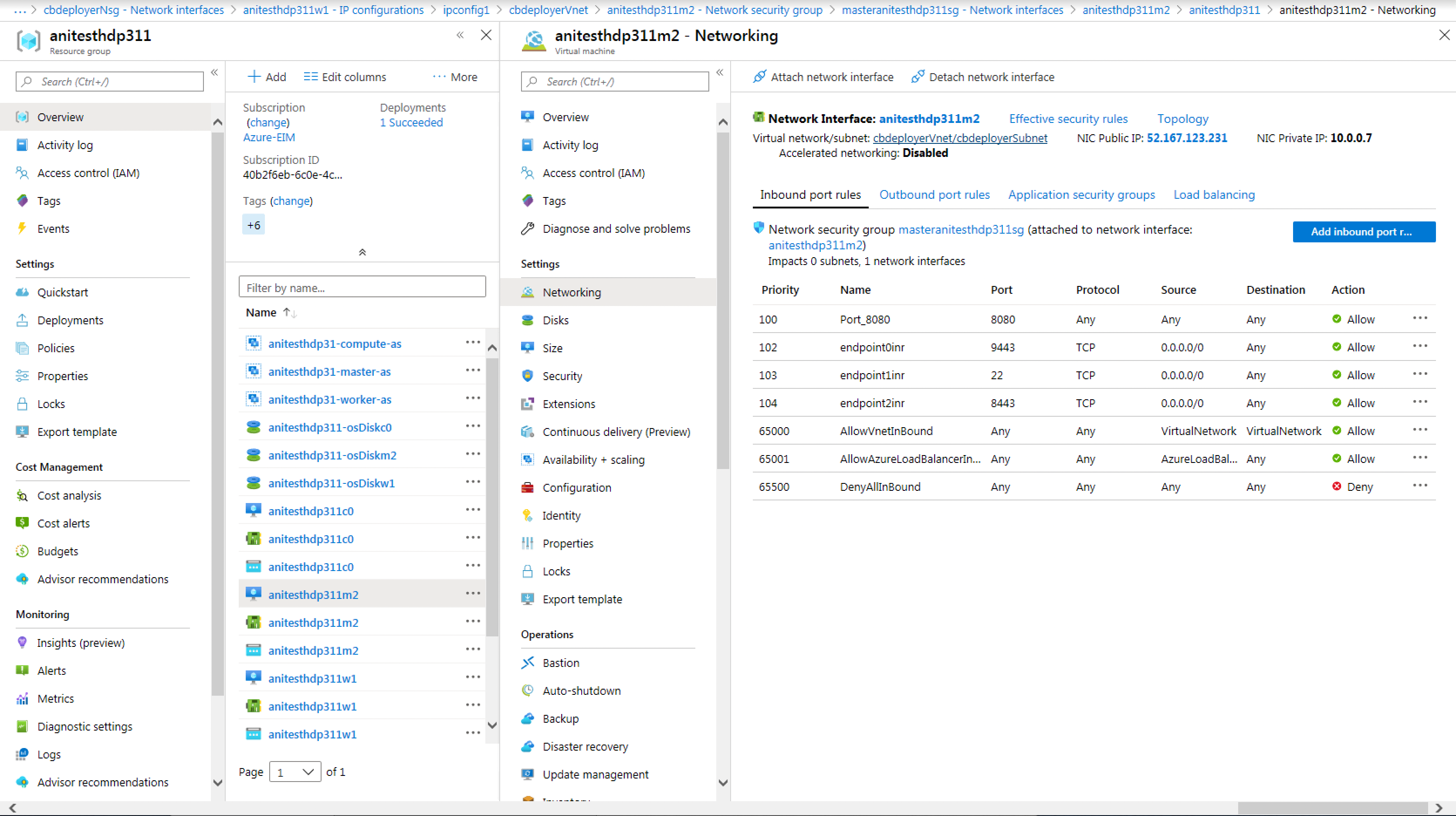1456x816 pixels.
Task: Switch to Outbound port rules tab
Action: tap(935, 194)
